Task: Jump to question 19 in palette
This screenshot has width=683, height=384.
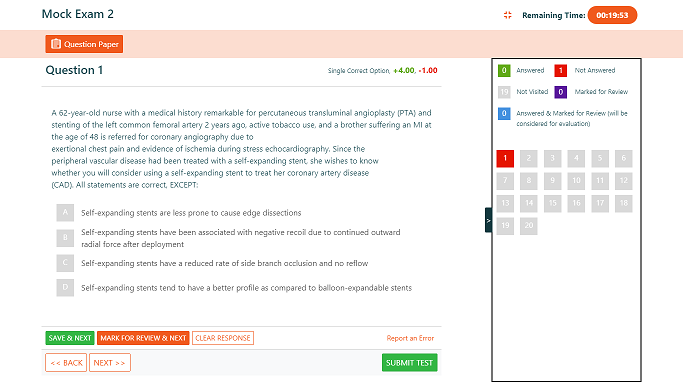Action: coord(505,226)
